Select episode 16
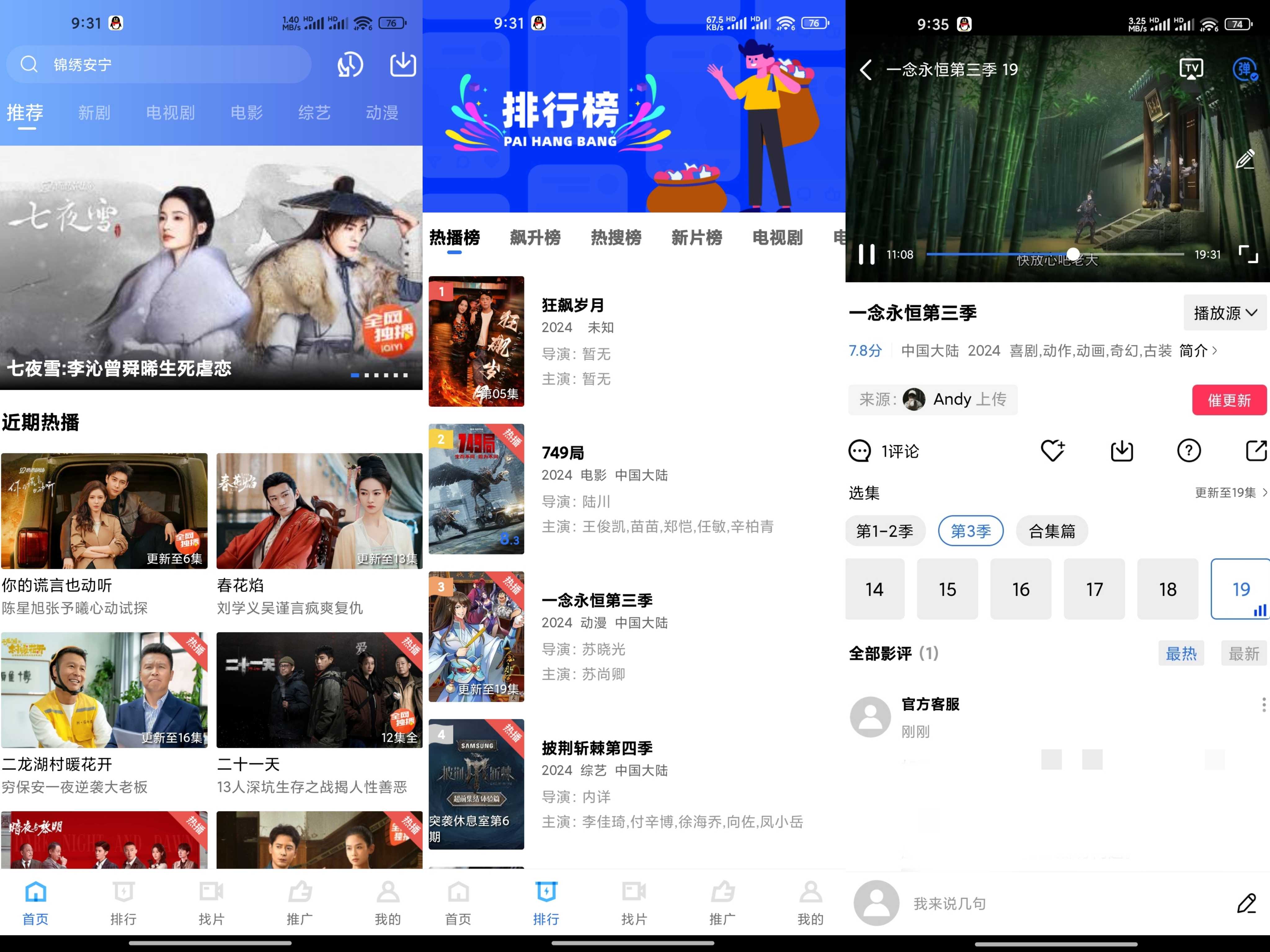 (x=1021, y=589)
